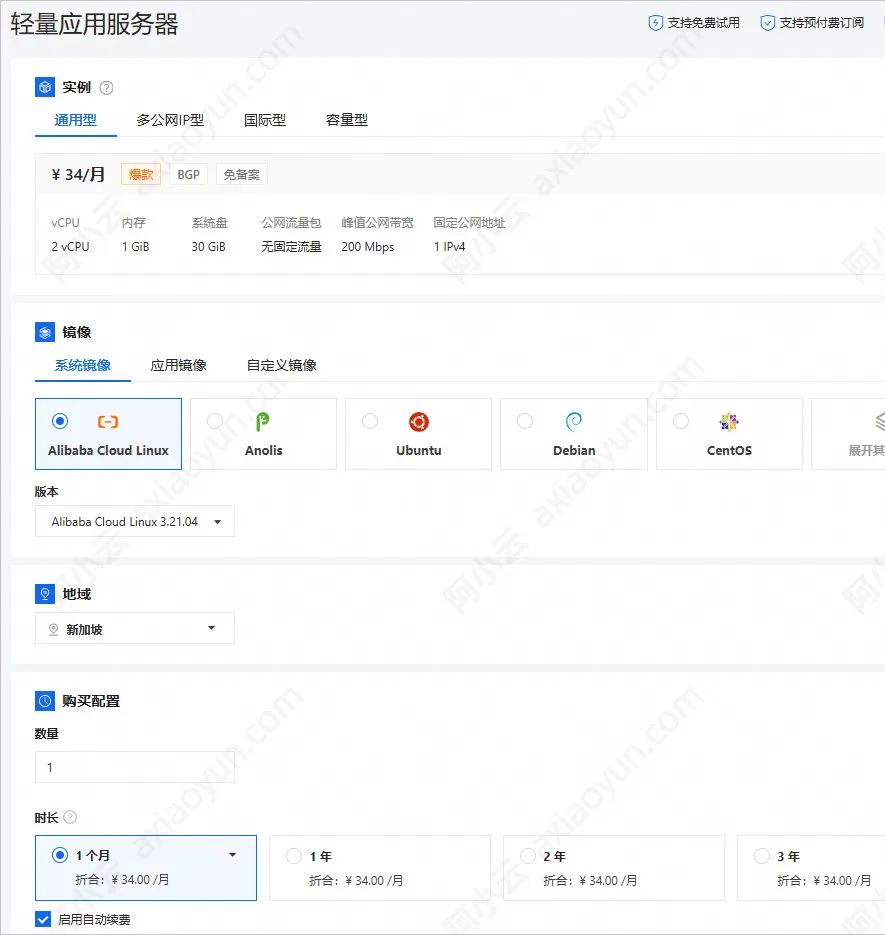Click the 支持免费试用 link text
Screen dimensions: 885x935
[703, 23]
